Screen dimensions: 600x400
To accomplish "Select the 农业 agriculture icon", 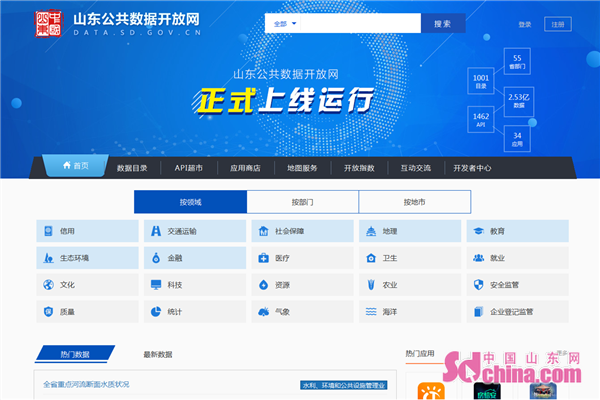I will point(371,285).
